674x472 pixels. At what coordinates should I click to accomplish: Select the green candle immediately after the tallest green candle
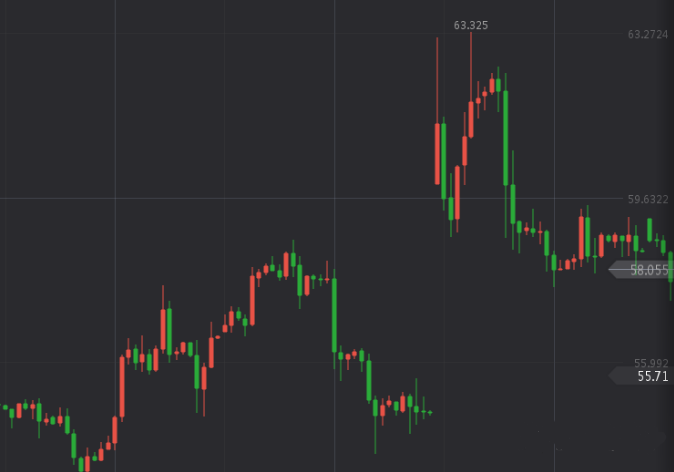point(513,204)
